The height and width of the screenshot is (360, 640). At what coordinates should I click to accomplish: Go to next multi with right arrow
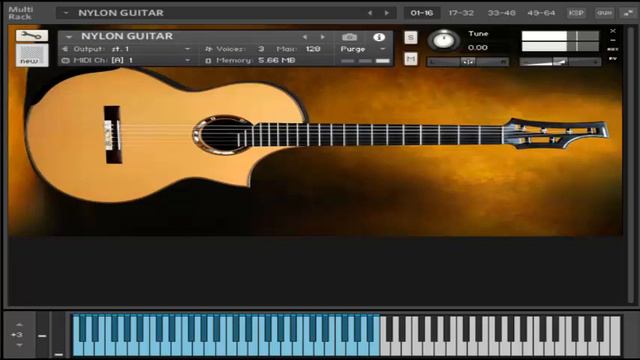(387, 13)
